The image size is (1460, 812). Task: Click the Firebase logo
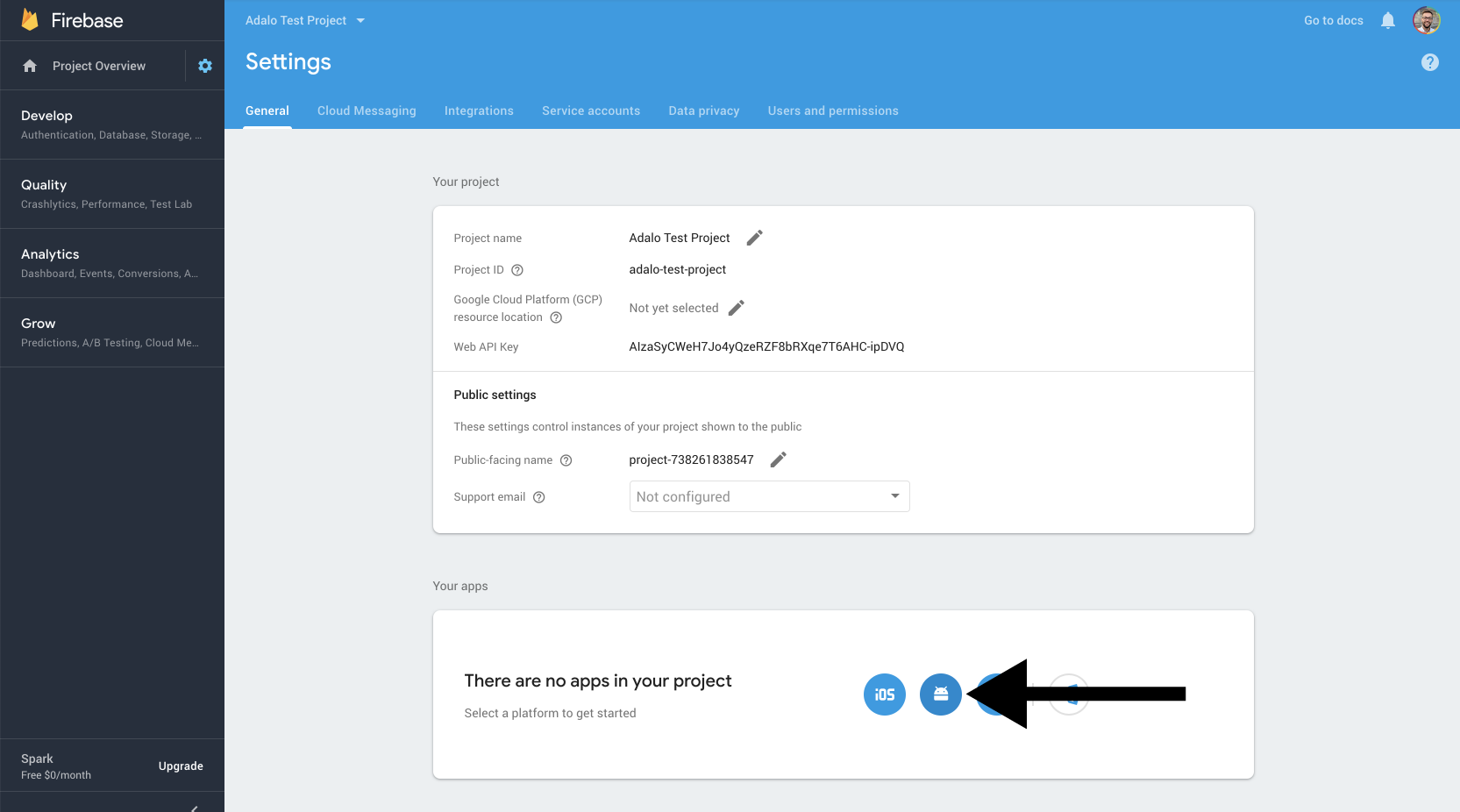click(72, 20)
